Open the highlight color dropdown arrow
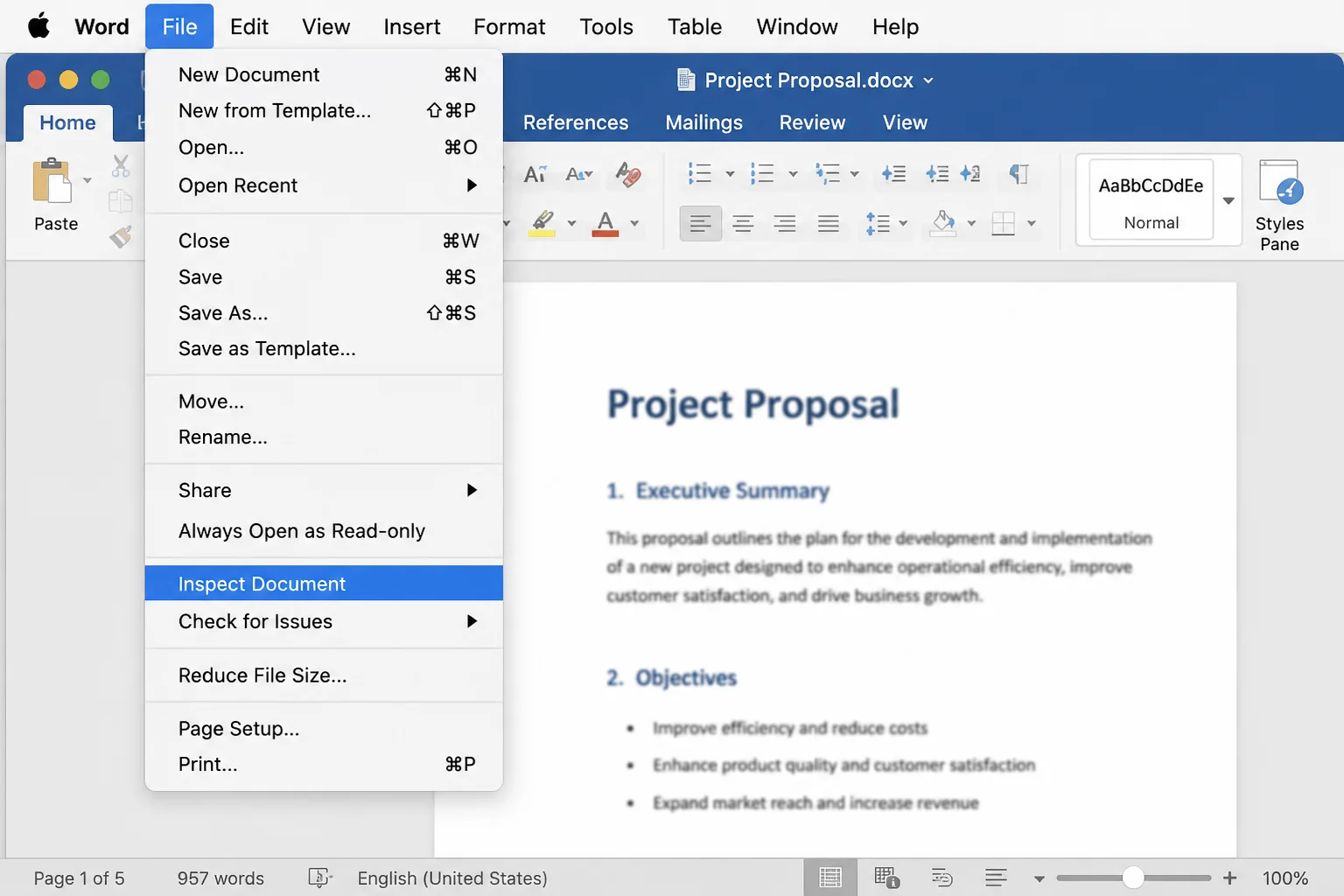This screenshot has height=896, width=1344. (x=571, y=224)
